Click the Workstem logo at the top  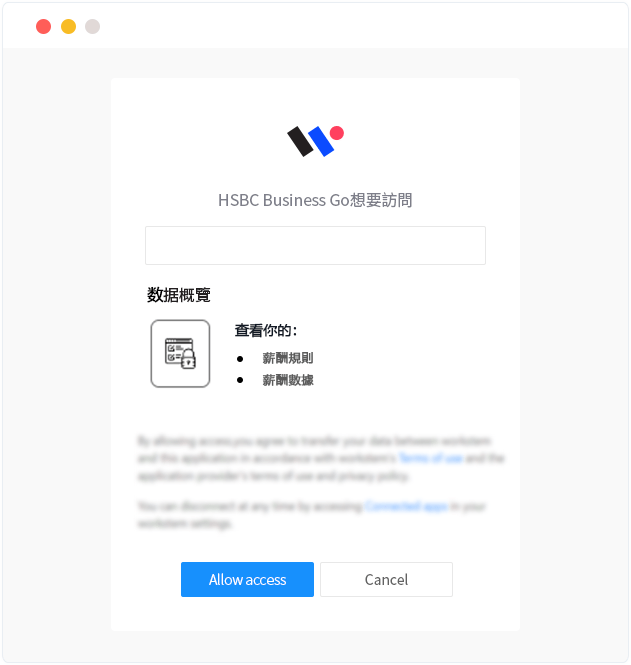pyautogui.click(x=315, y=141)
